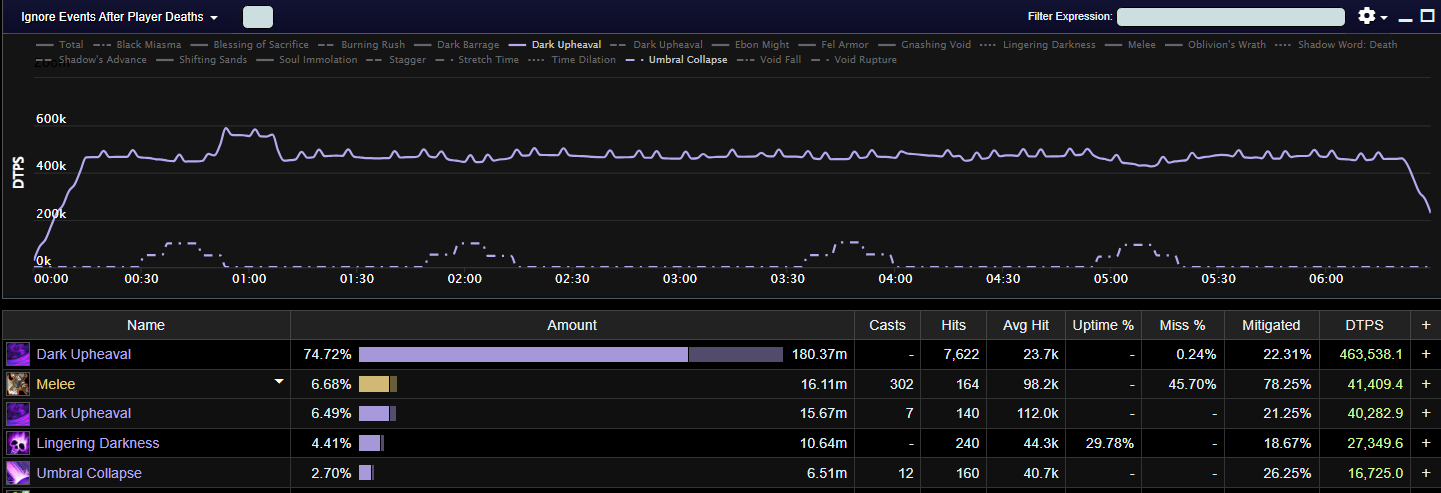Click the Dark Upheaval icon in the 180.37m row
The width and height of the screenshot is (1441, 493).
tap(18, 354)
